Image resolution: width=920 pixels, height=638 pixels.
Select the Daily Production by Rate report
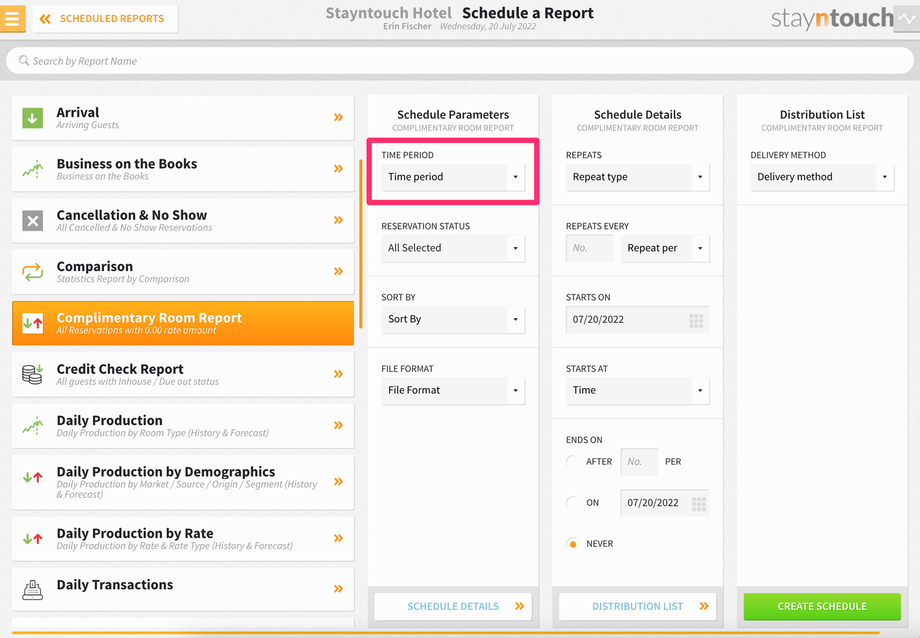click(183, 538)
